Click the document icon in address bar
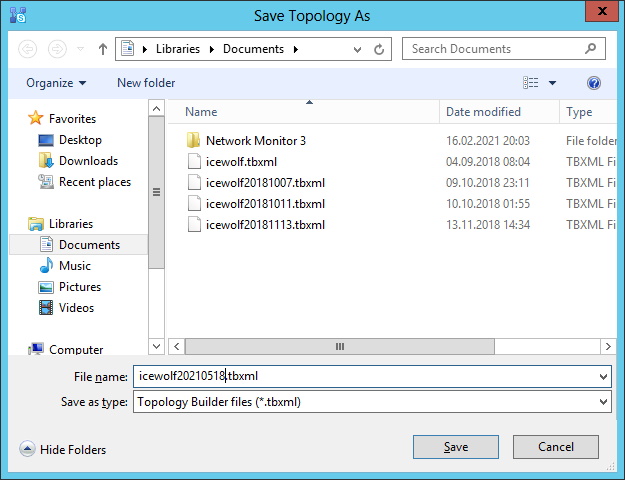625x480 pixels. [x=128, y=49]
